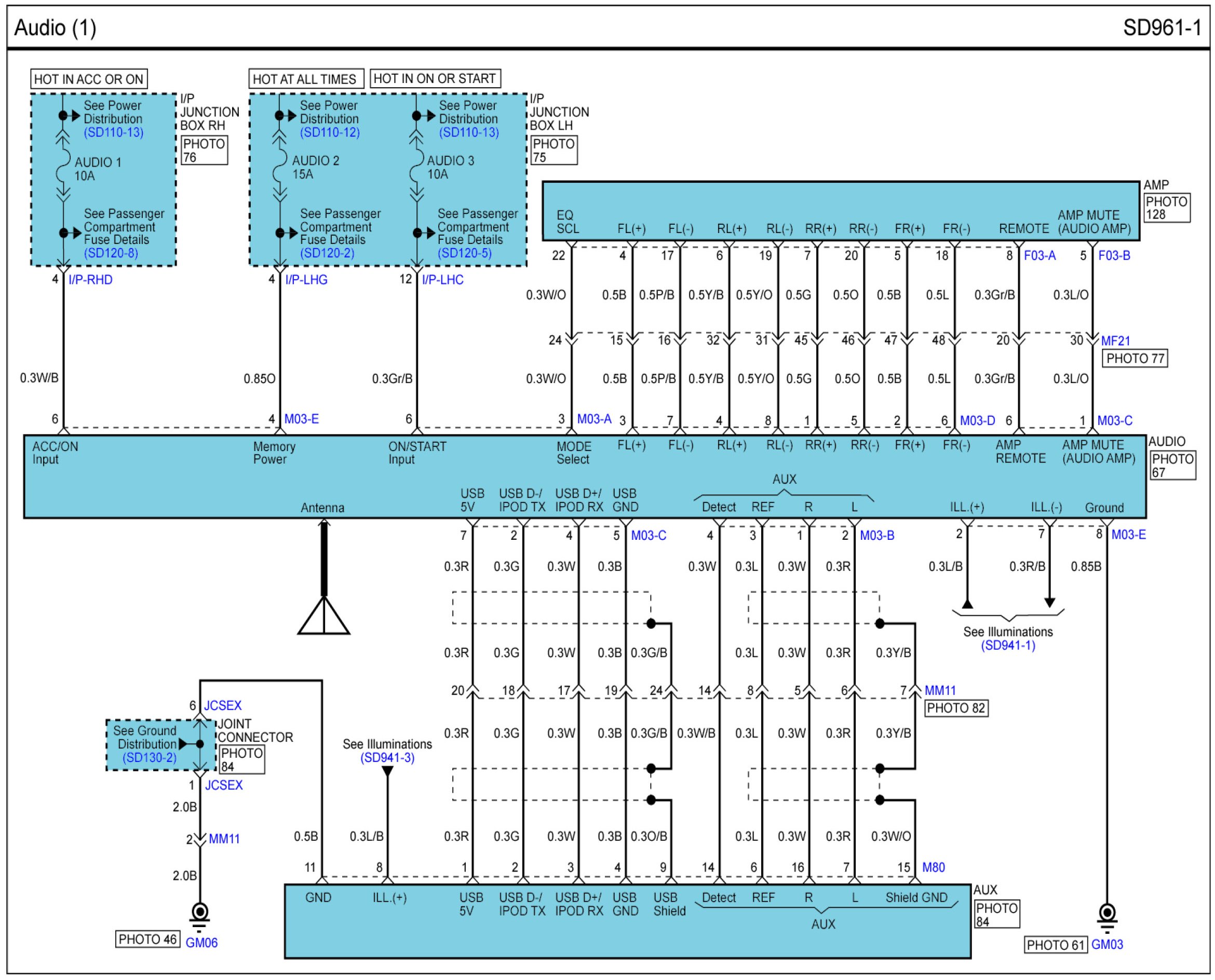
Task: Open the SD130-2 ground distribution link
Action: 149,758
